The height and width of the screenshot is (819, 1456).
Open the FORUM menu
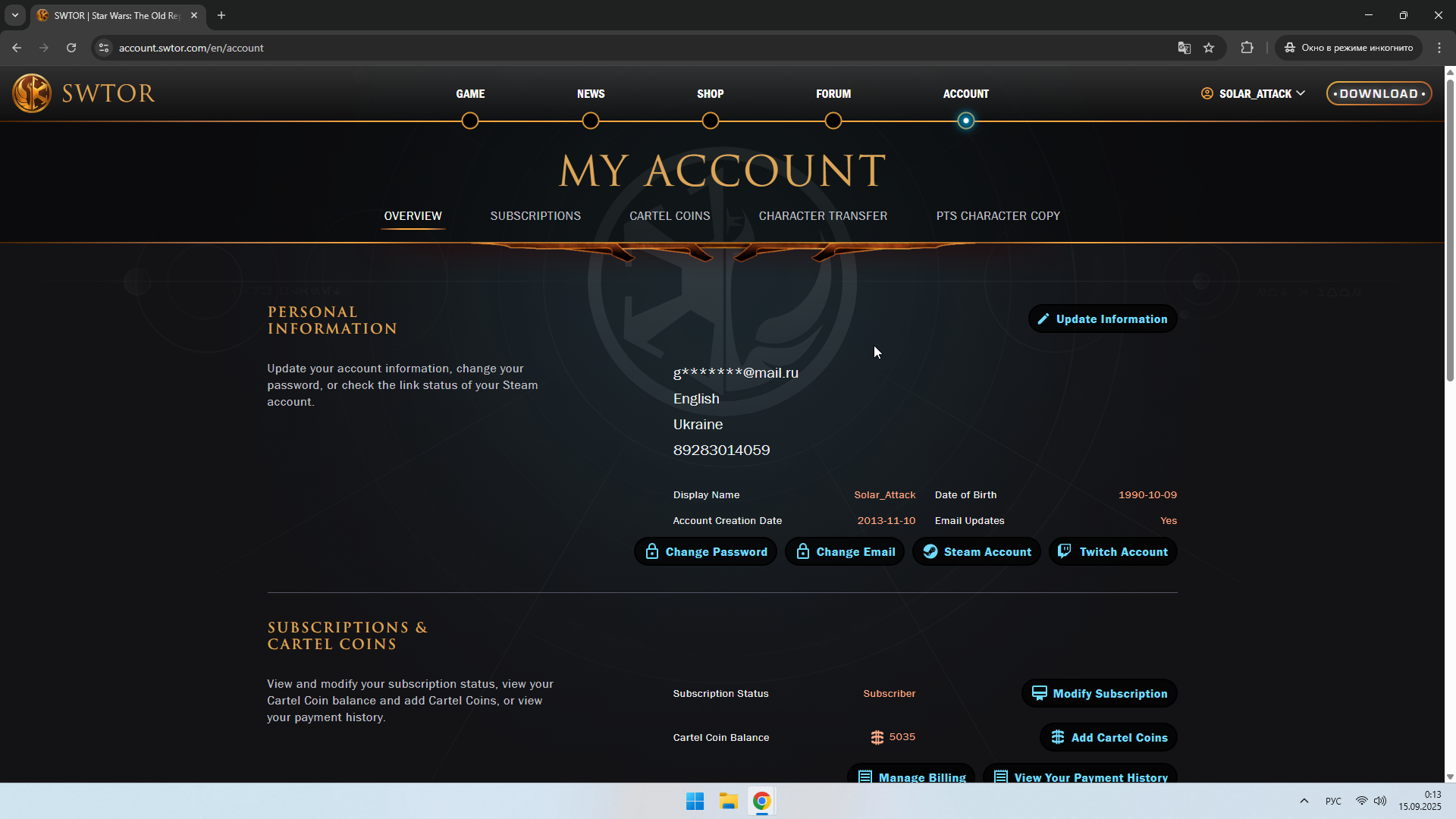833,94
